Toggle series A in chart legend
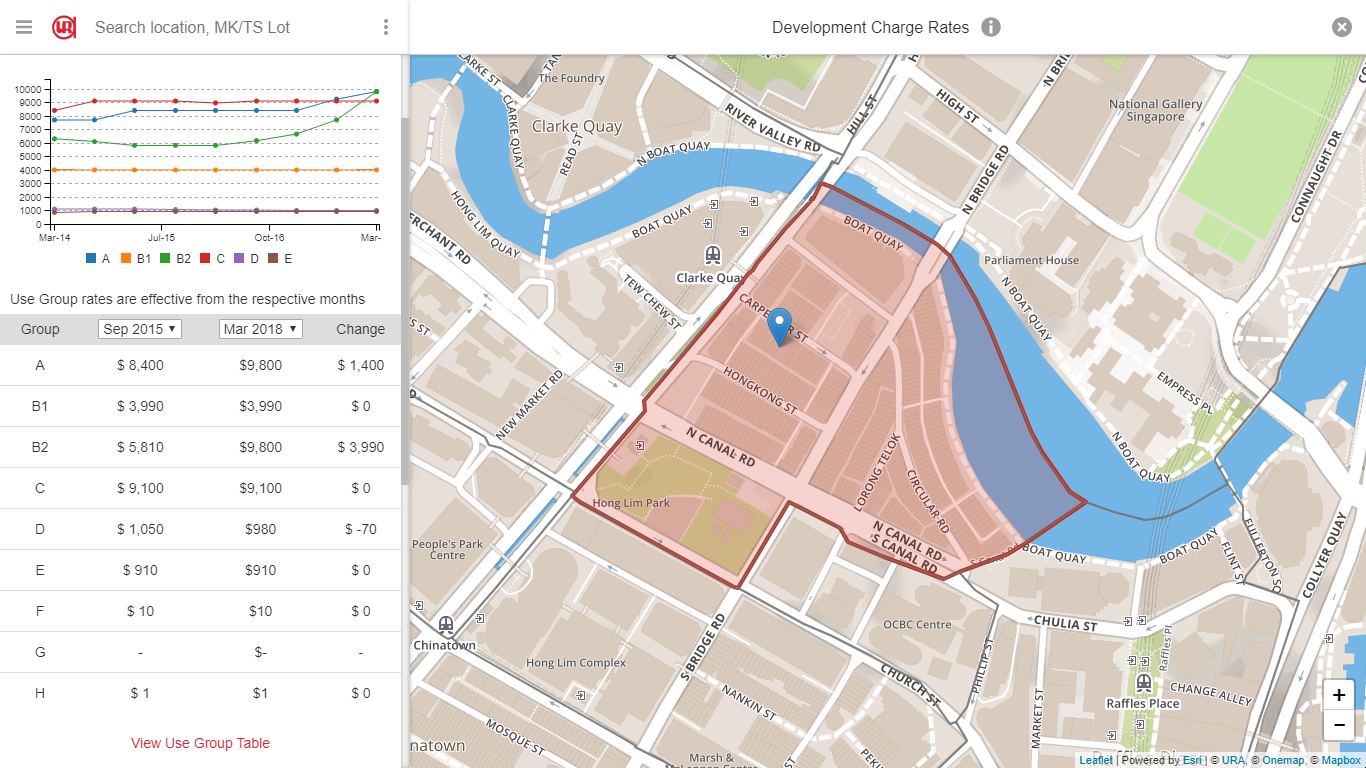This screenshot has width=1366, height=768. coord(98,258)
